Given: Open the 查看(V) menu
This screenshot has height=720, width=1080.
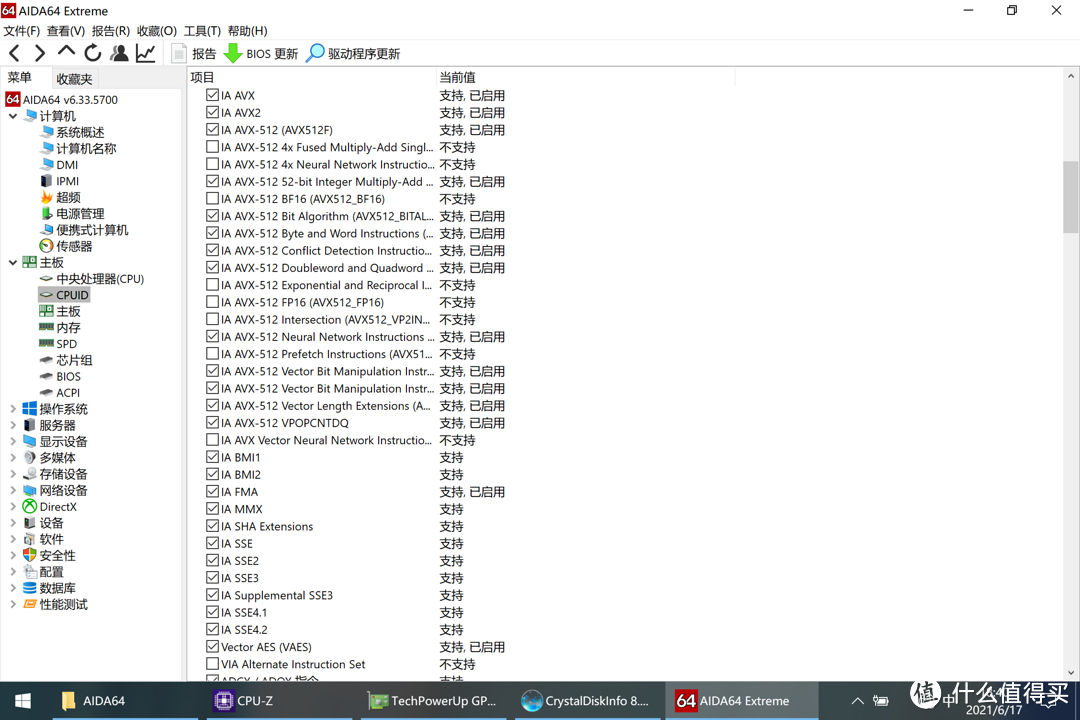Looking at the screenshot, I should click(x=65, y=31).
